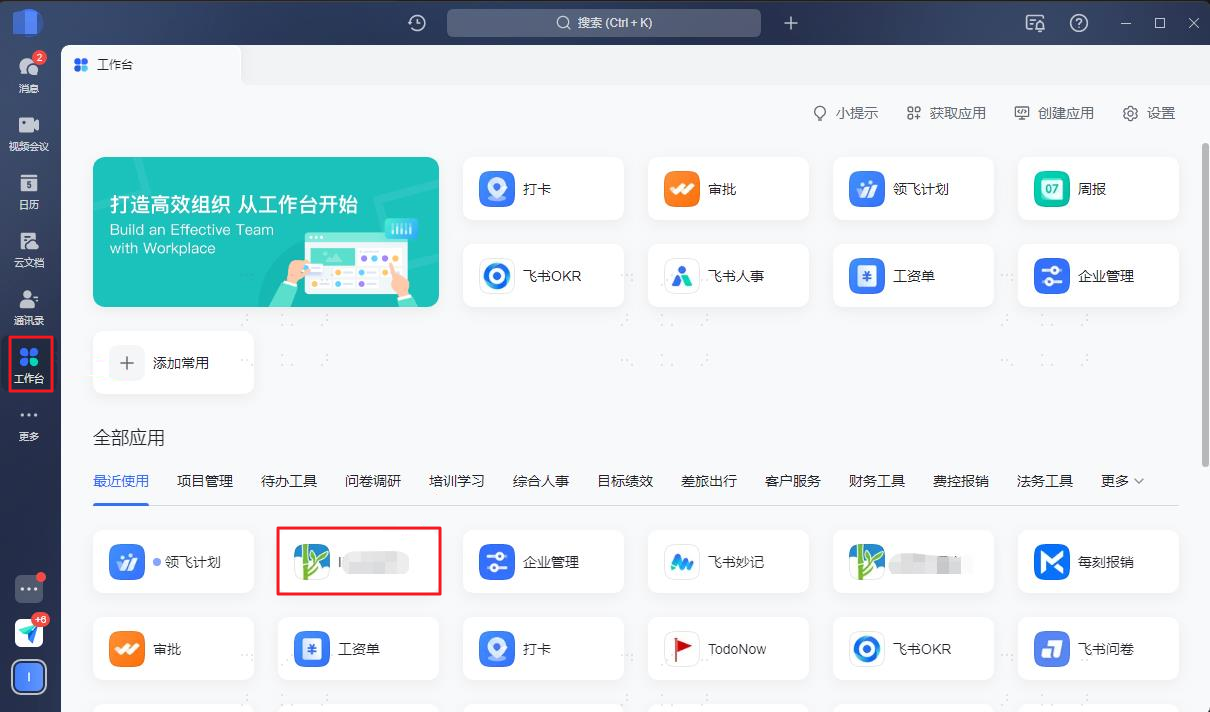
Task: Open the 周报 weekly report app
Action: pyautogui.click(x=1098, y=189)
